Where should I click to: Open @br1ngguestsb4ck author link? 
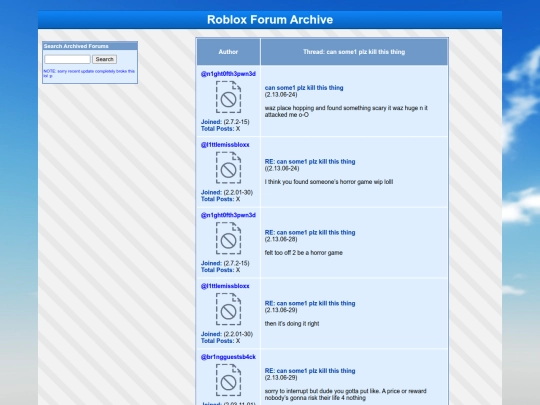(228, 357)
